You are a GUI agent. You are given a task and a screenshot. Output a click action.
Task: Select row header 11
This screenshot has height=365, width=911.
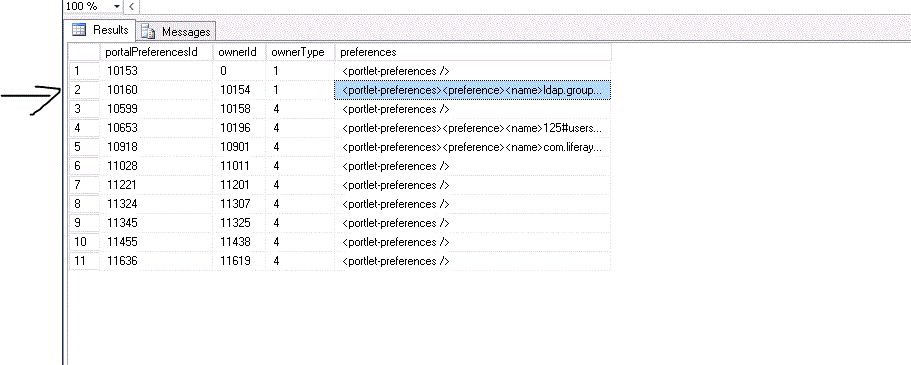coord(84,261)
